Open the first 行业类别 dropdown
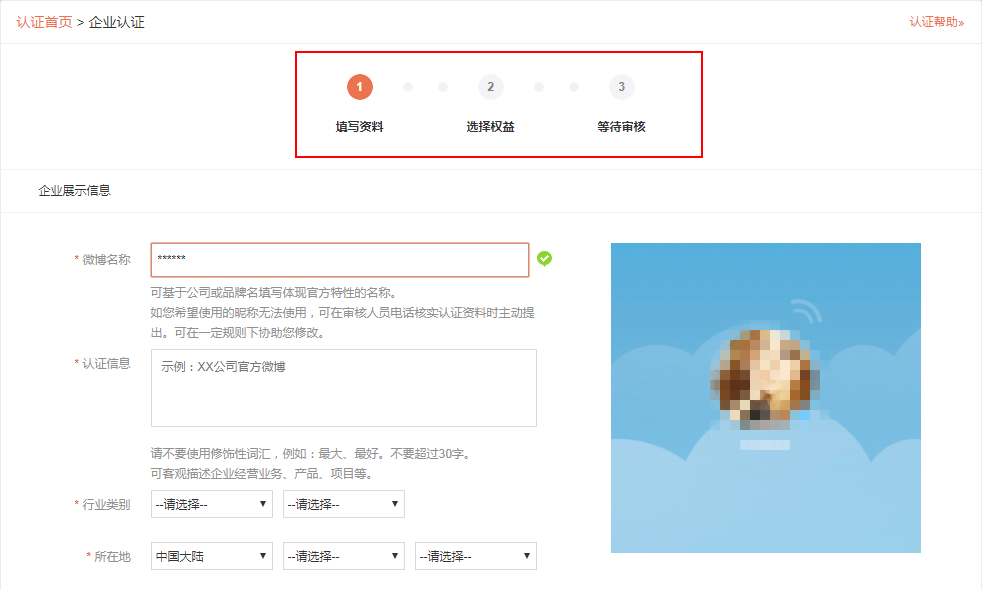The image size is (982, 590). (x=210, y=504)
